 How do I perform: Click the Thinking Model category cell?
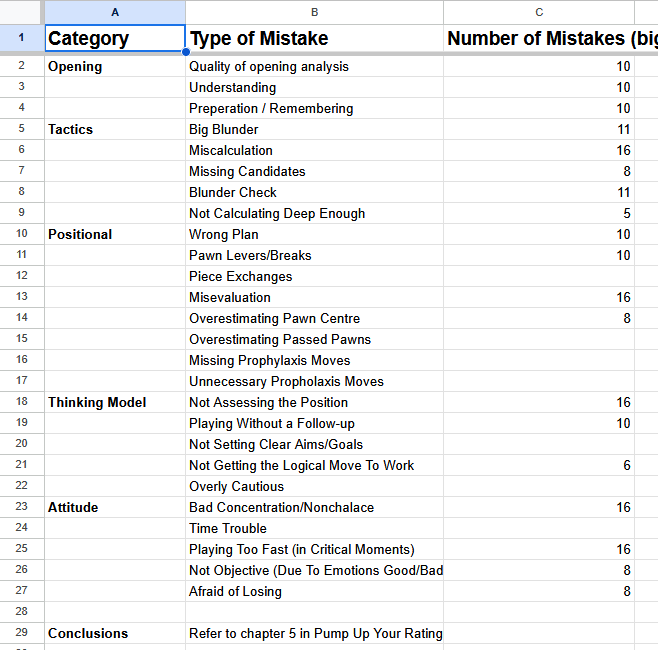point(115,402)
